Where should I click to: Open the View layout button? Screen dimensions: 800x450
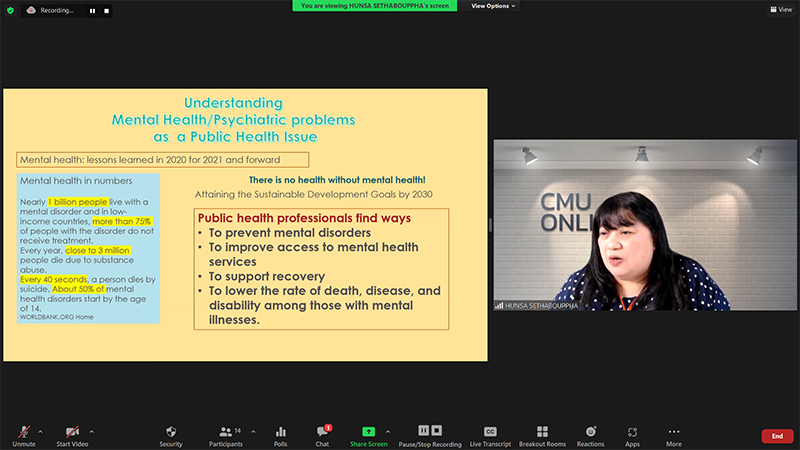(781, 9)
